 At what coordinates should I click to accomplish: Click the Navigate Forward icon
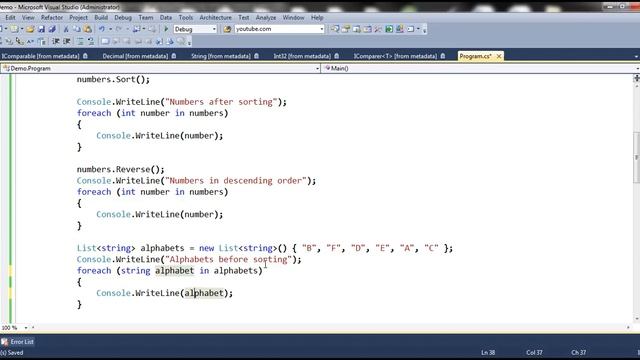pyautogui.click(x=152, y=29)
